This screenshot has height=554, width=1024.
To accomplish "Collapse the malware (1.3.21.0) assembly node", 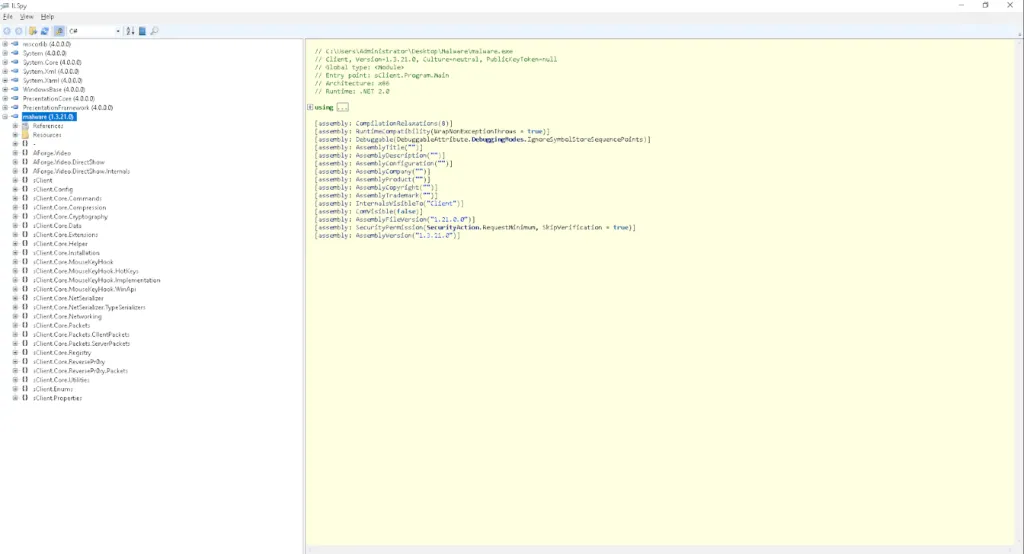I will coord(5,116).
